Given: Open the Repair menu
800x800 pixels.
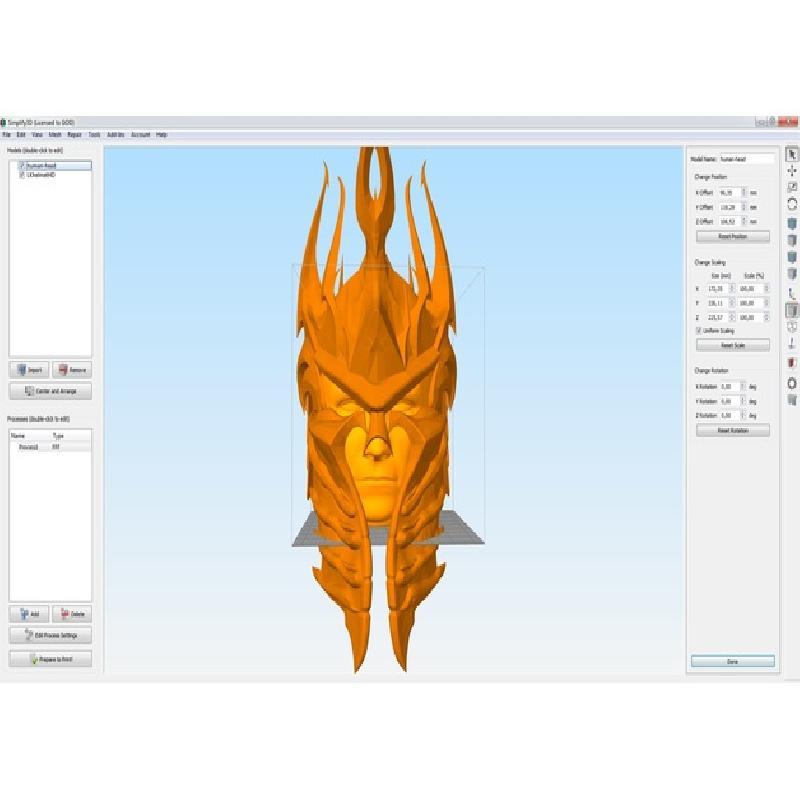Looking at the screenshot, I should point(74,134).
